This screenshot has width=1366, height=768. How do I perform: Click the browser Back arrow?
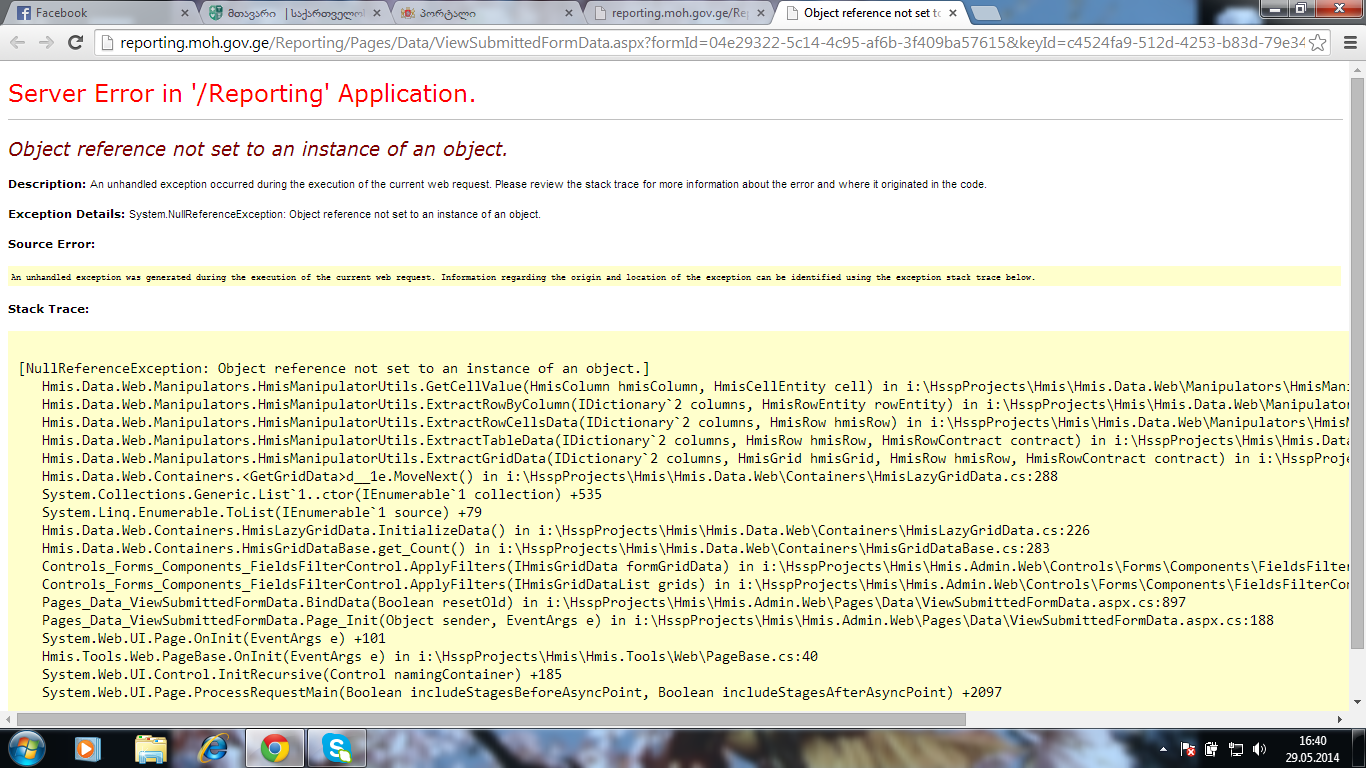pyautogui.click(x=18, y=42)
